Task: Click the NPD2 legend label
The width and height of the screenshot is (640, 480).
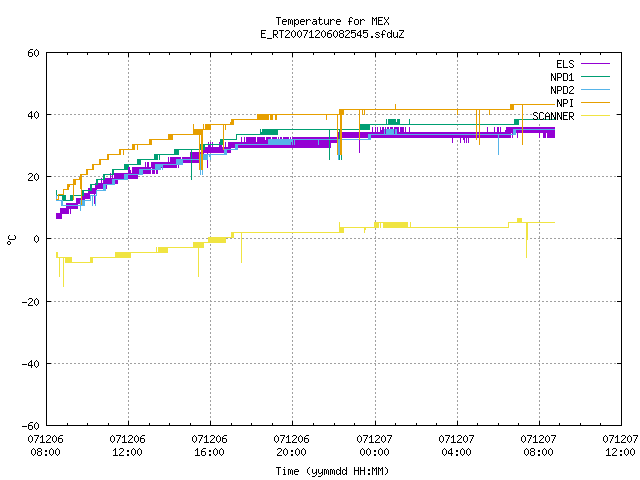Action: point(562,90)
